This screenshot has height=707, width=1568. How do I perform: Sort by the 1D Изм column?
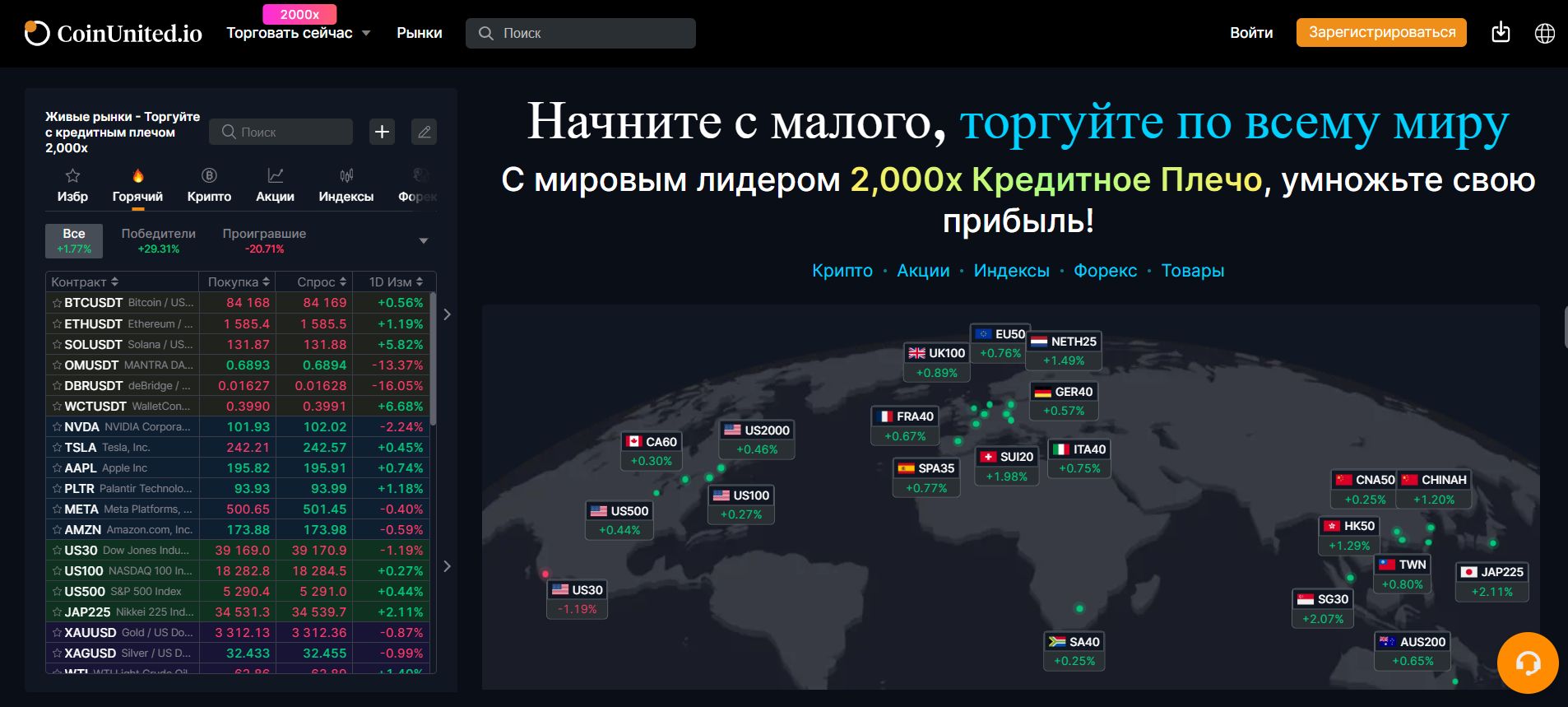[x=396, y=281]
